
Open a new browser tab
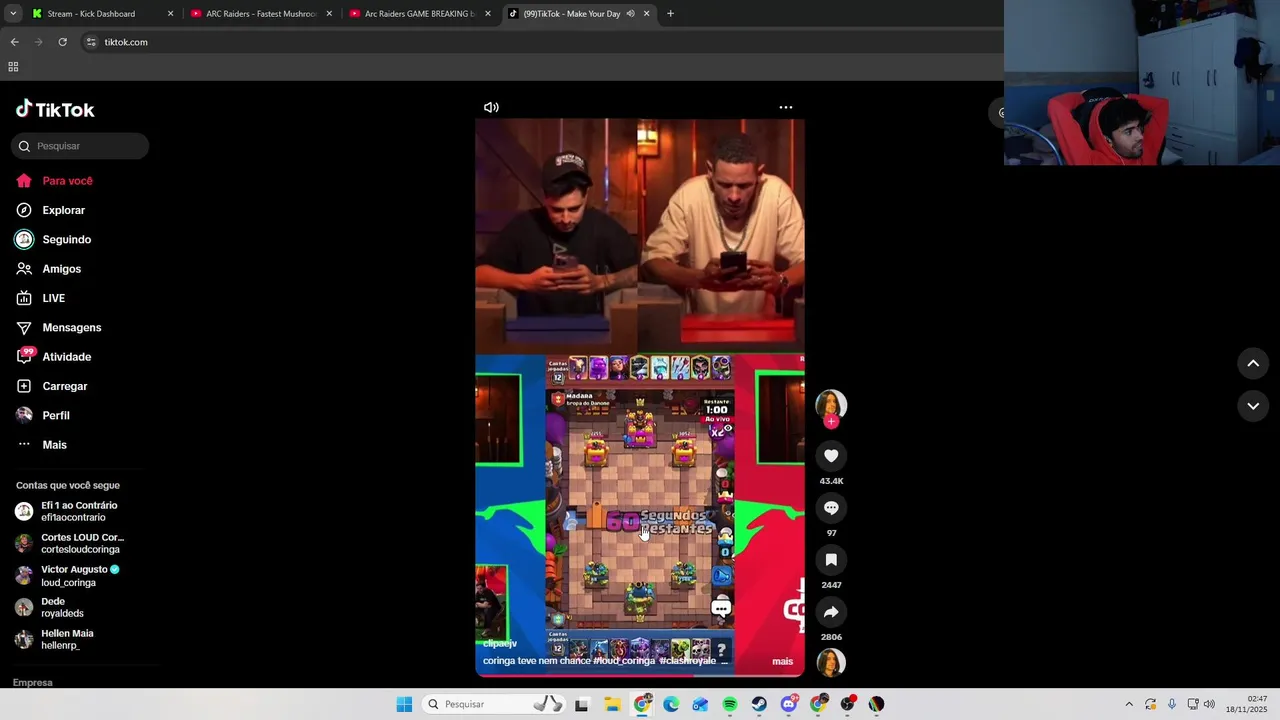click(x=670, y=14)
